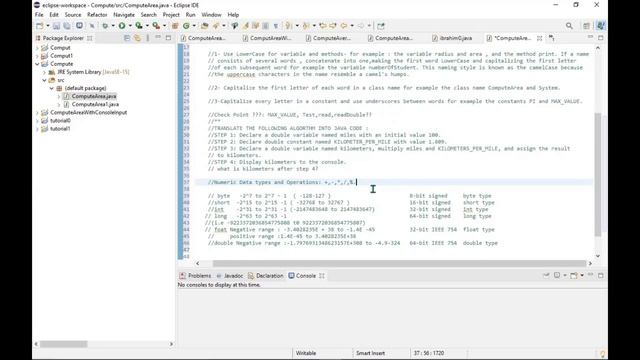Image resolution: width=640 pixels, height=360 pixels.
Task: Select the (default package) node
Action: [x=85, y=88]
